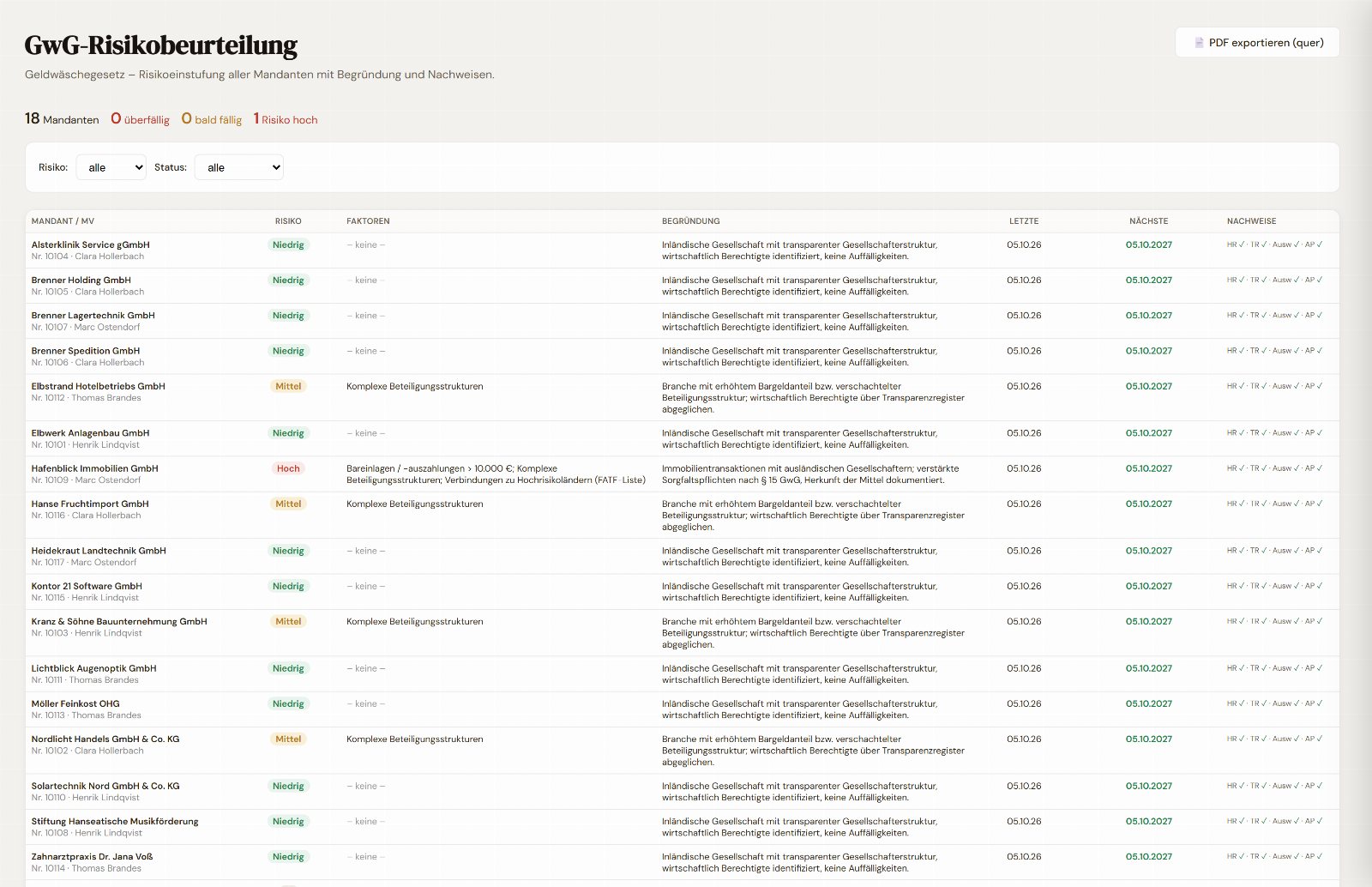This screenshot has height=887, width=1372.
Task: Click the 'Hoch' risk badge
Action: [x=288, y=468]
